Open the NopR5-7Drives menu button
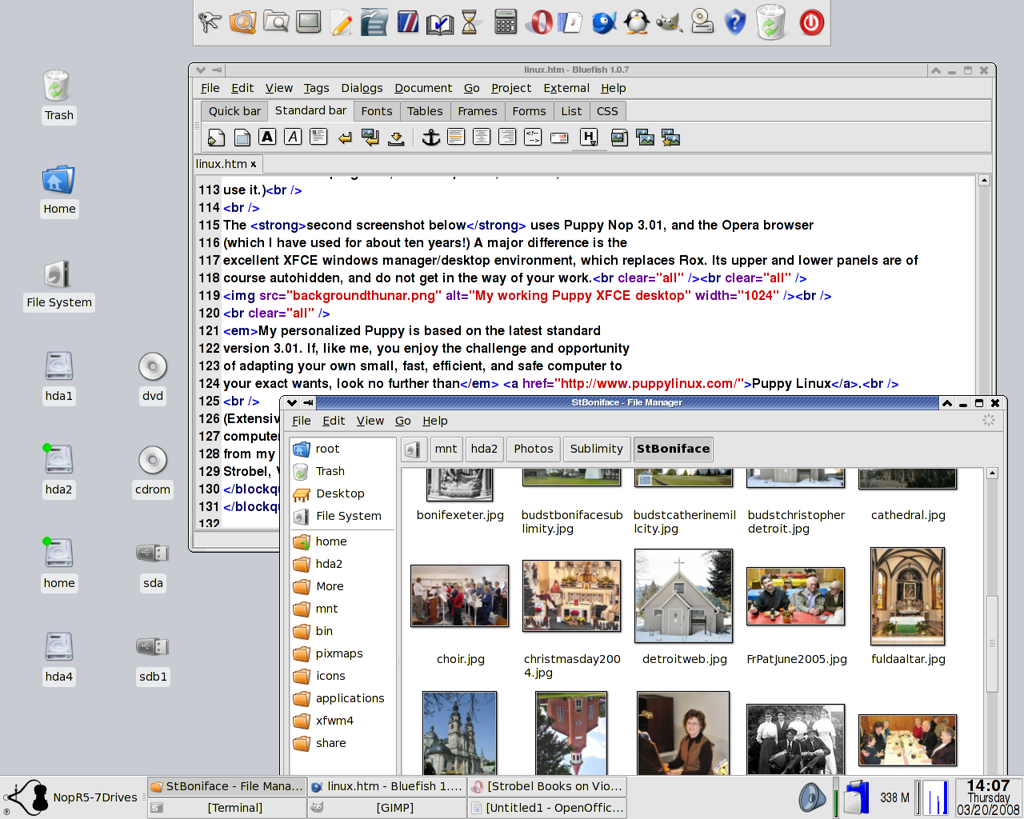Viewport: 1024px width, 819px height. tap(71, 797)
